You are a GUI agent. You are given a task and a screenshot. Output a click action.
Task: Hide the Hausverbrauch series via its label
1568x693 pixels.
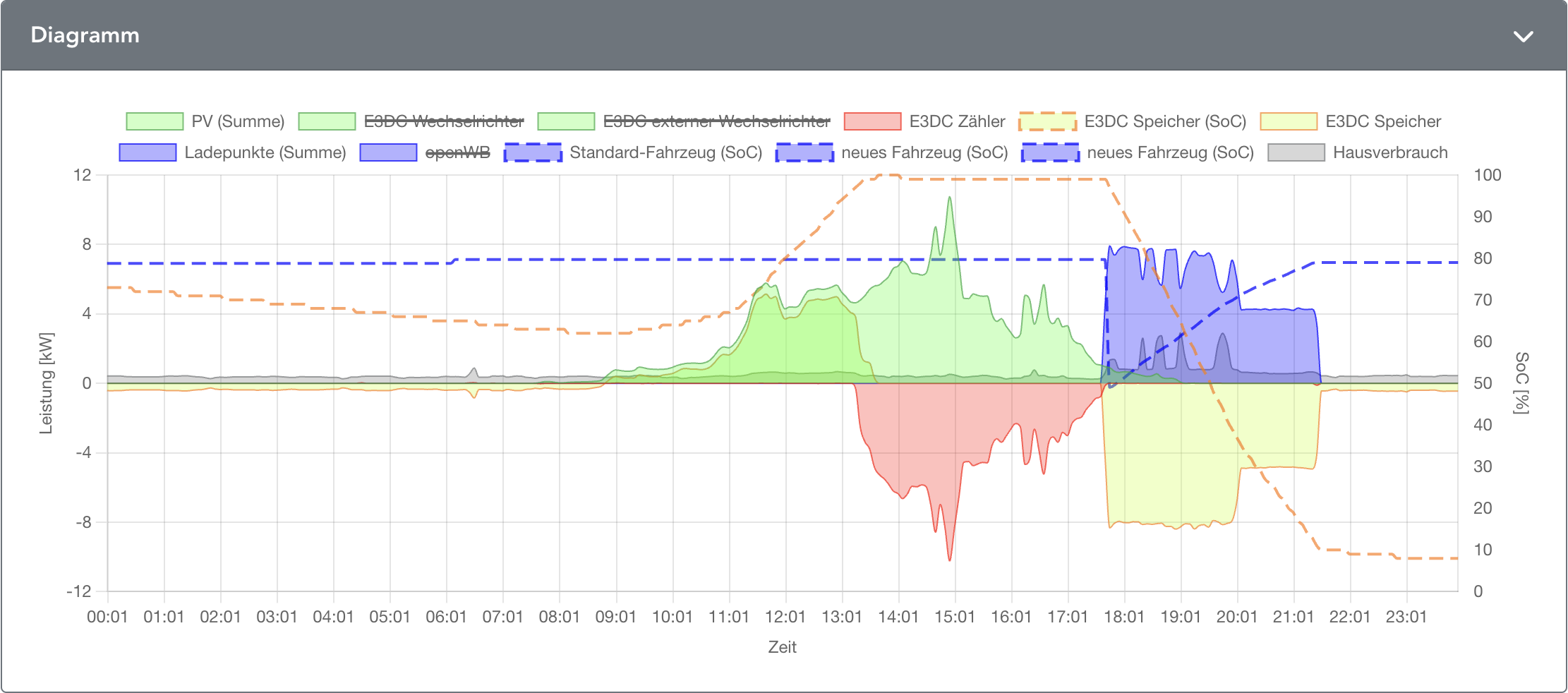1389,152
